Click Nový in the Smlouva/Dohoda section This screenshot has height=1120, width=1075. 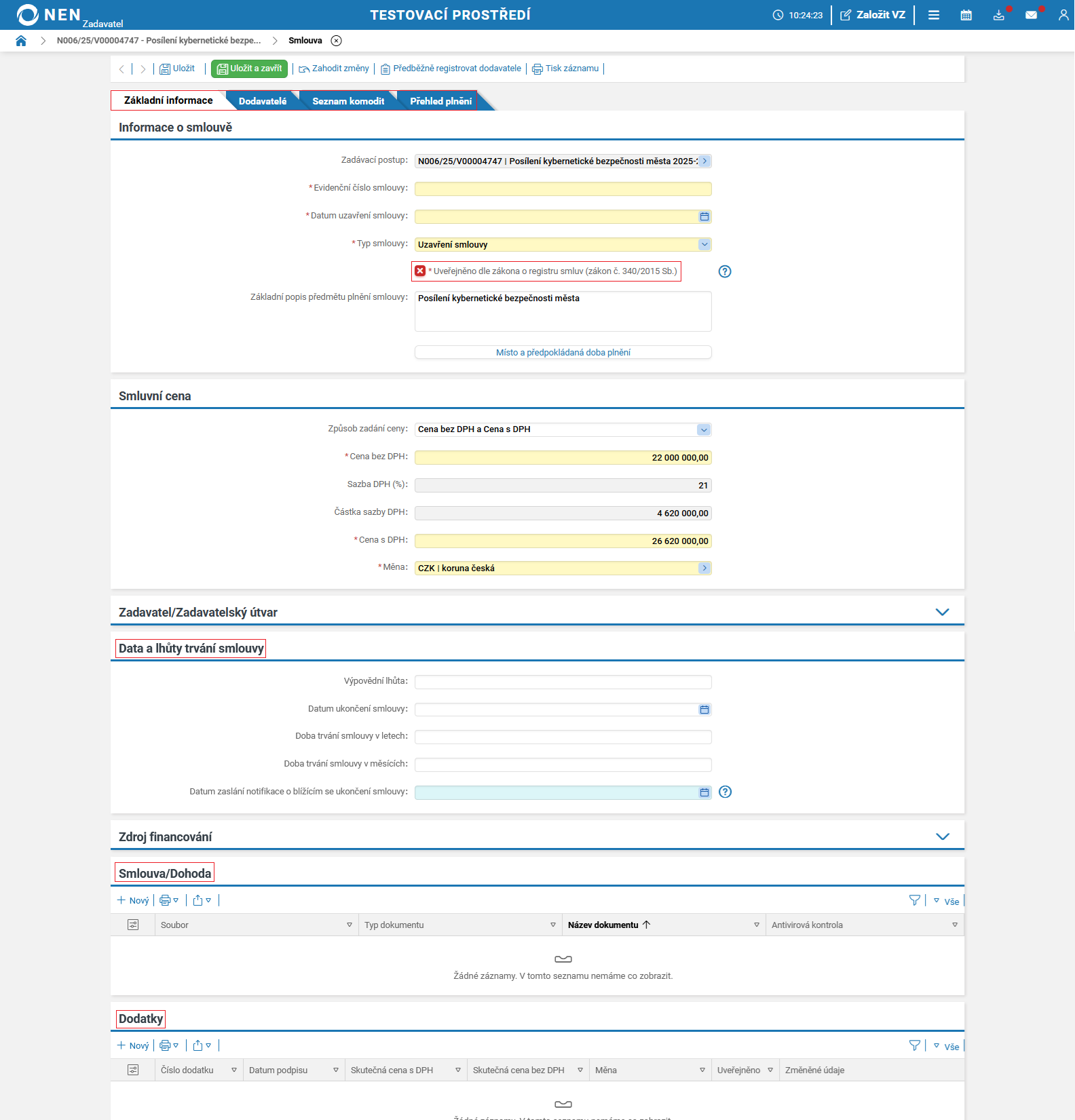[133, 900]
